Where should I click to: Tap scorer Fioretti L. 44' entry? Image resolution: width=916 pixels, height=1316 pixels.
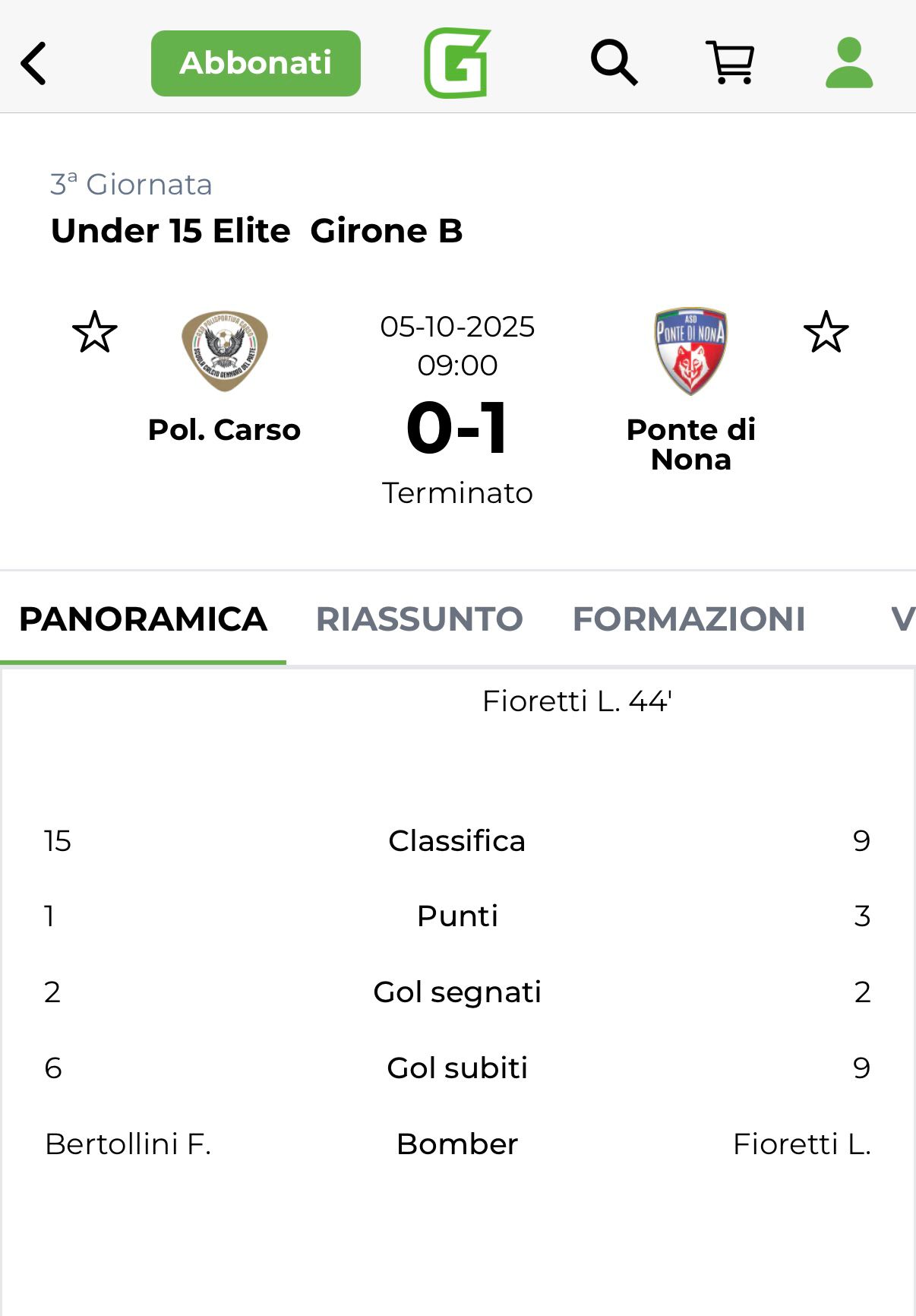pos(577,701)
